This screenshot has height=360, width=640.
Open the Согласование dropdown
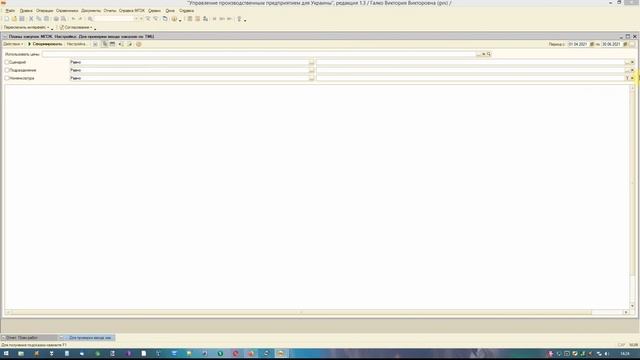pyautogui.click(x=76, y=27)
